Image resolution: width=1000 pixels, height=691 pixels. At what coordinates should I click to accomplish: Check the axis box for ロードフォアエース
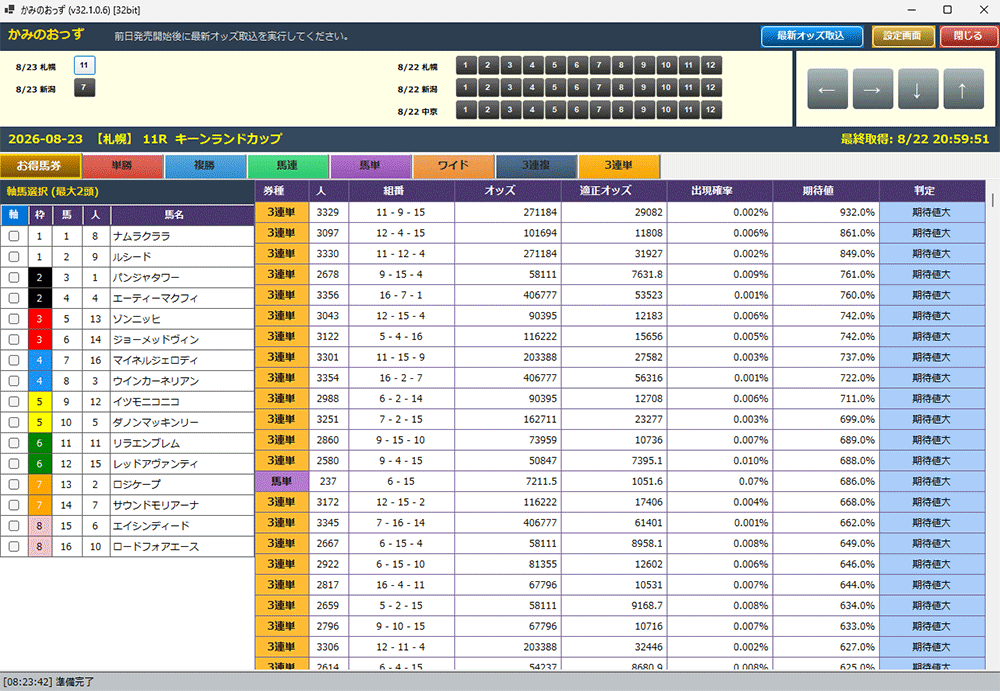14,547
